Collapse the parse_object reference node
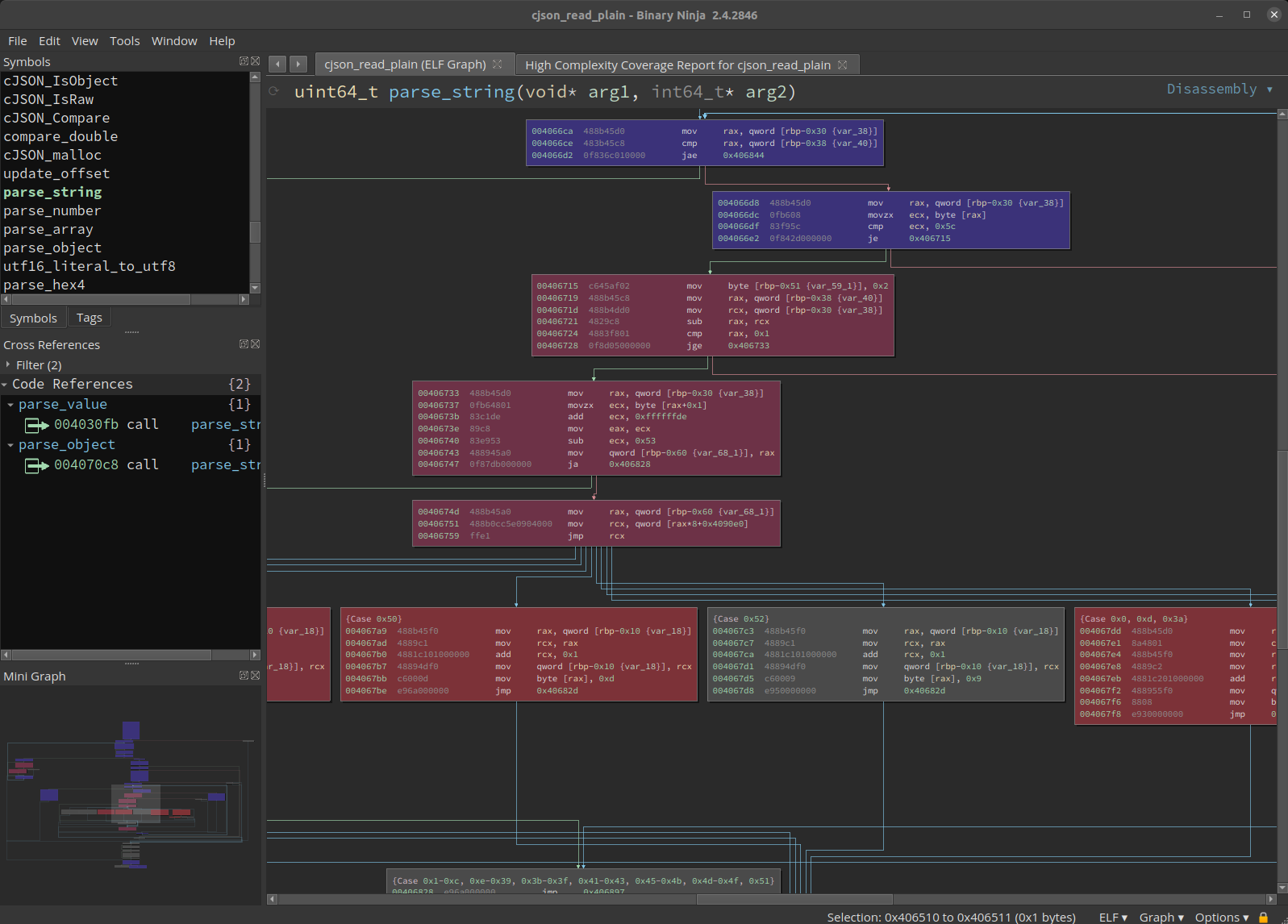The width and height of the screenshot is (1288, 924). [10, 445]
